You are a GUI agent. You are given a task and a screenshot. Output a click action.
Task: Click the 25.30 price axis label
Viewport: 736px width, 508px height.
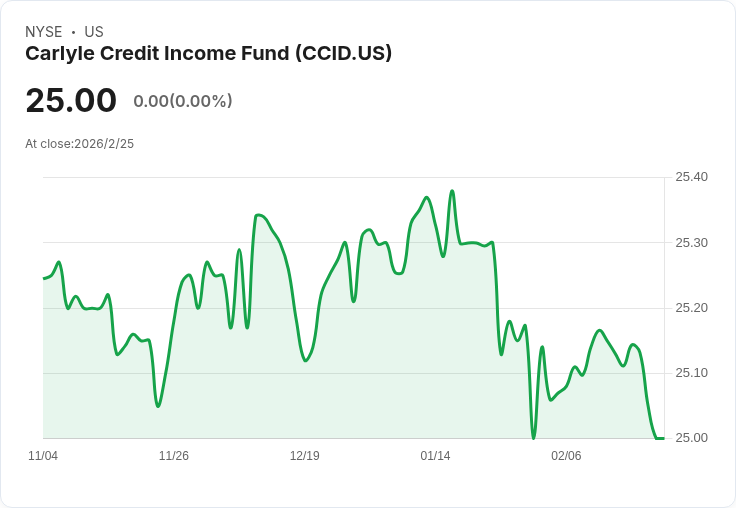coord(691,243)
